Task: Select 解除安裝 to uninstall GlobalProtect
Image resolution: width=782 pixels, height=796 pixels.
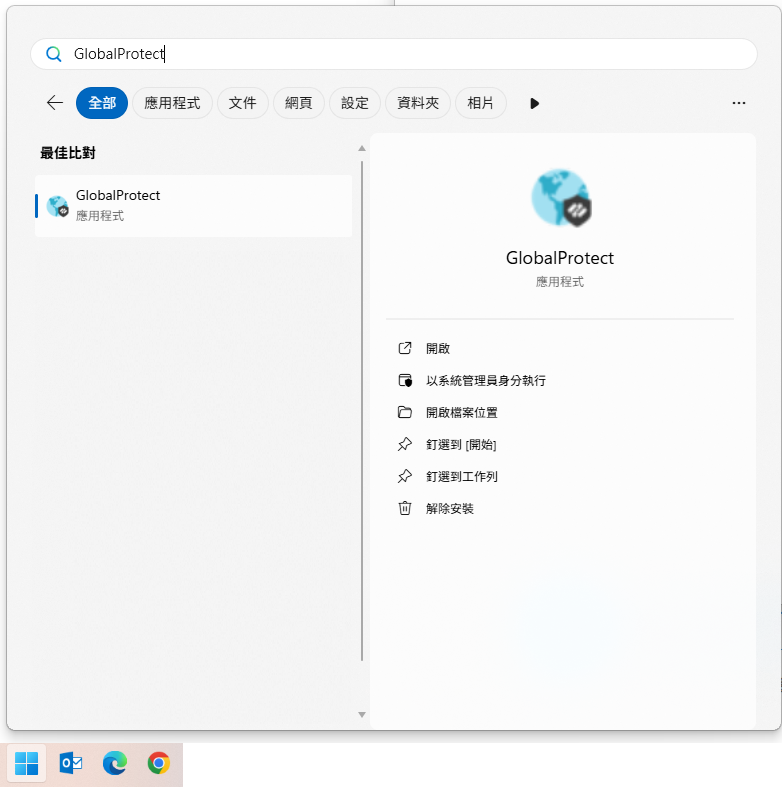Action: (449, 509)
